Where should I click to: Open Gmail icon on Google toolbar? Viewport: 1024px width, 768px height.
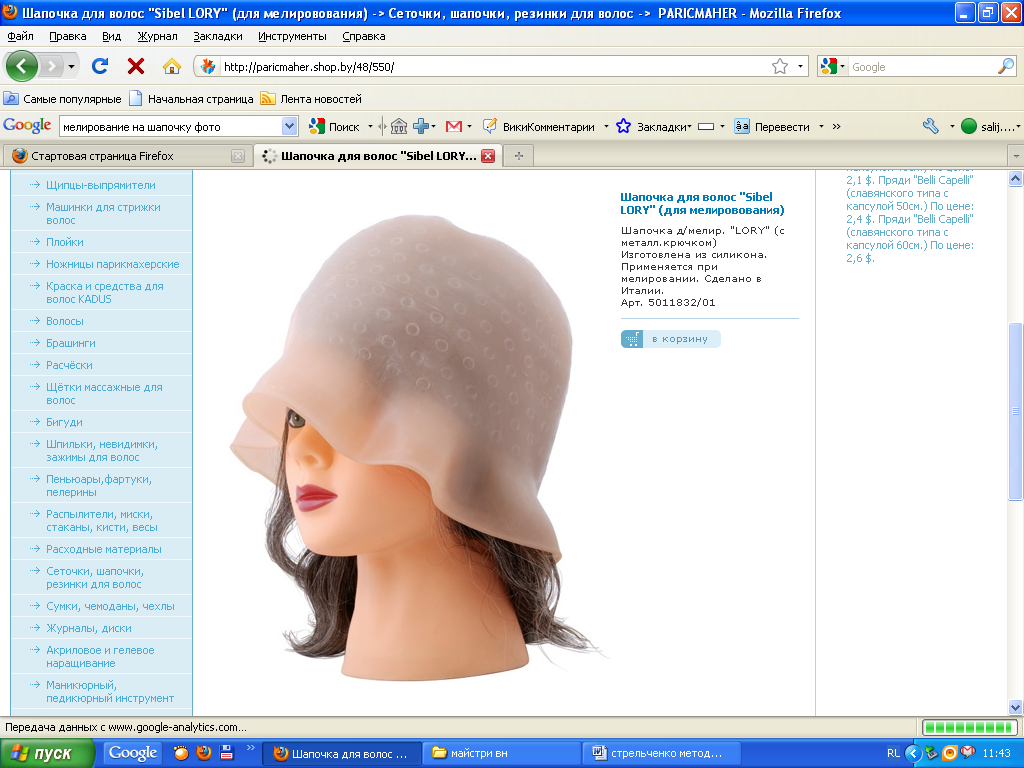pos(454,127)
